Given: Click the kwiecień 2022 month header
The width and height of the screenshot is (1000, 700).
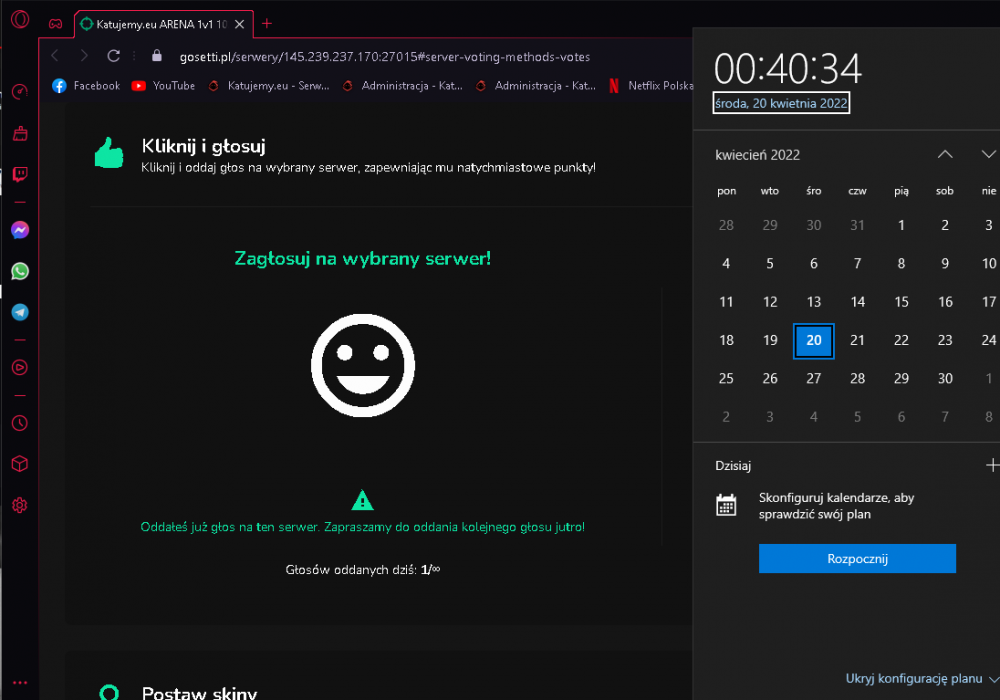Looking at the screenshot, I should click(x=758, y=155).
